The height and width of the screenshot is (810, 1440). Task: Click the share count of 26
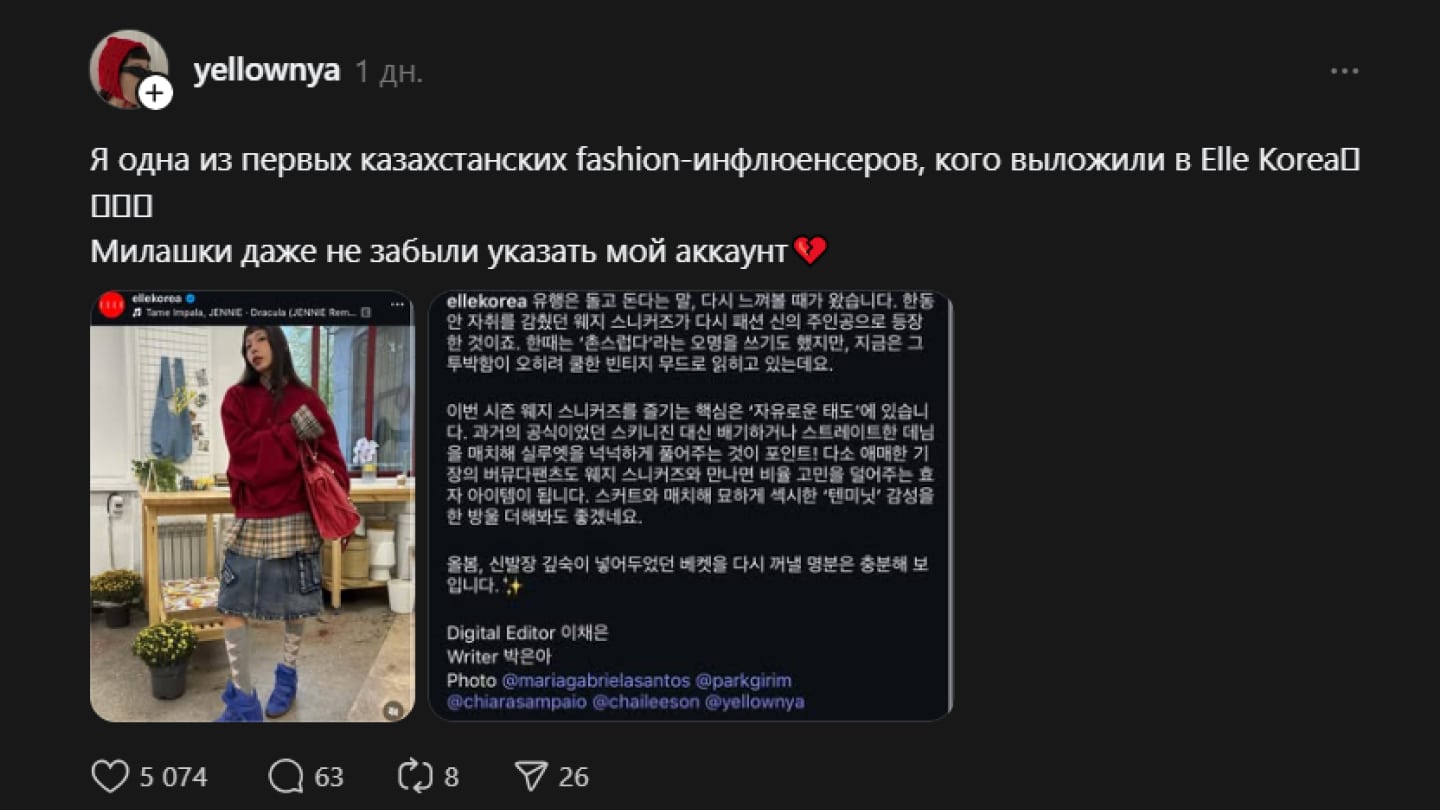coord(574,777)
